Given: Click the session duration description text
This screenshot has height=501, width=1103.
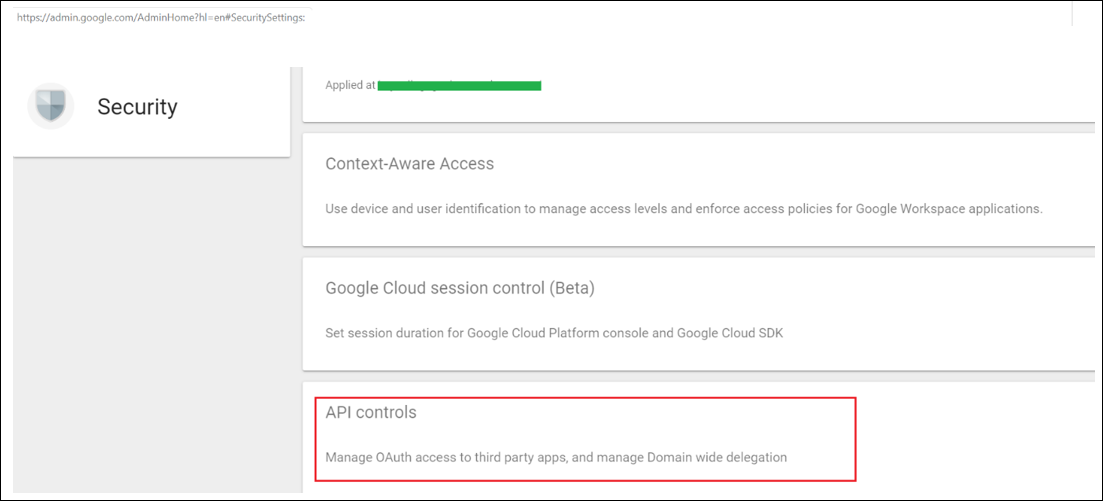Looking at the screenshot, I should (554, 333).
